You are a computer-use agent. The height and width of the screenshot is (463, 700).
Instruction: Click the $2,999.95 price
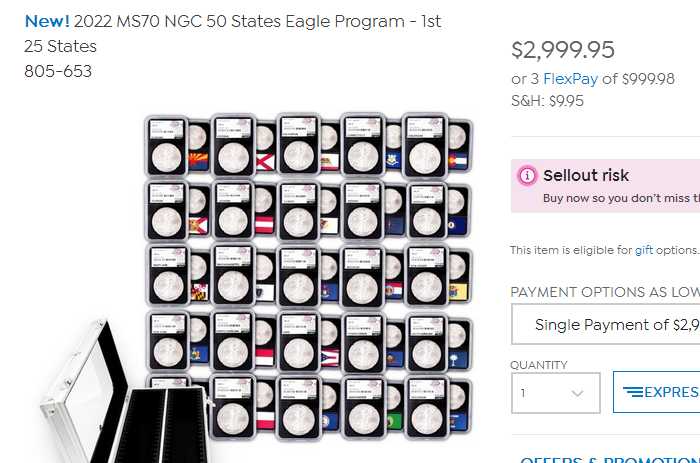(563, 50)
